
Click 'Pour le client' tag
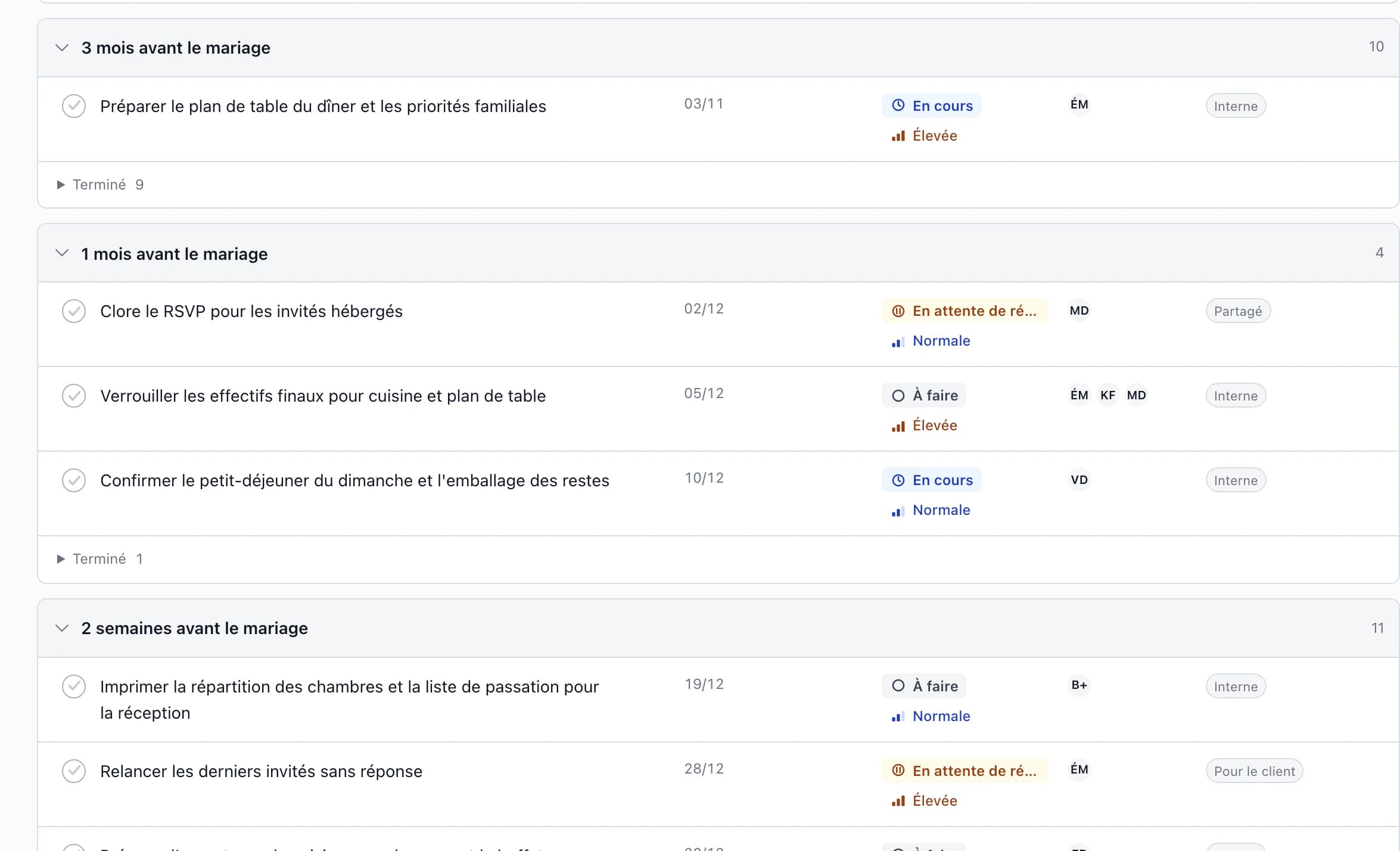[x=1254, y=771]
